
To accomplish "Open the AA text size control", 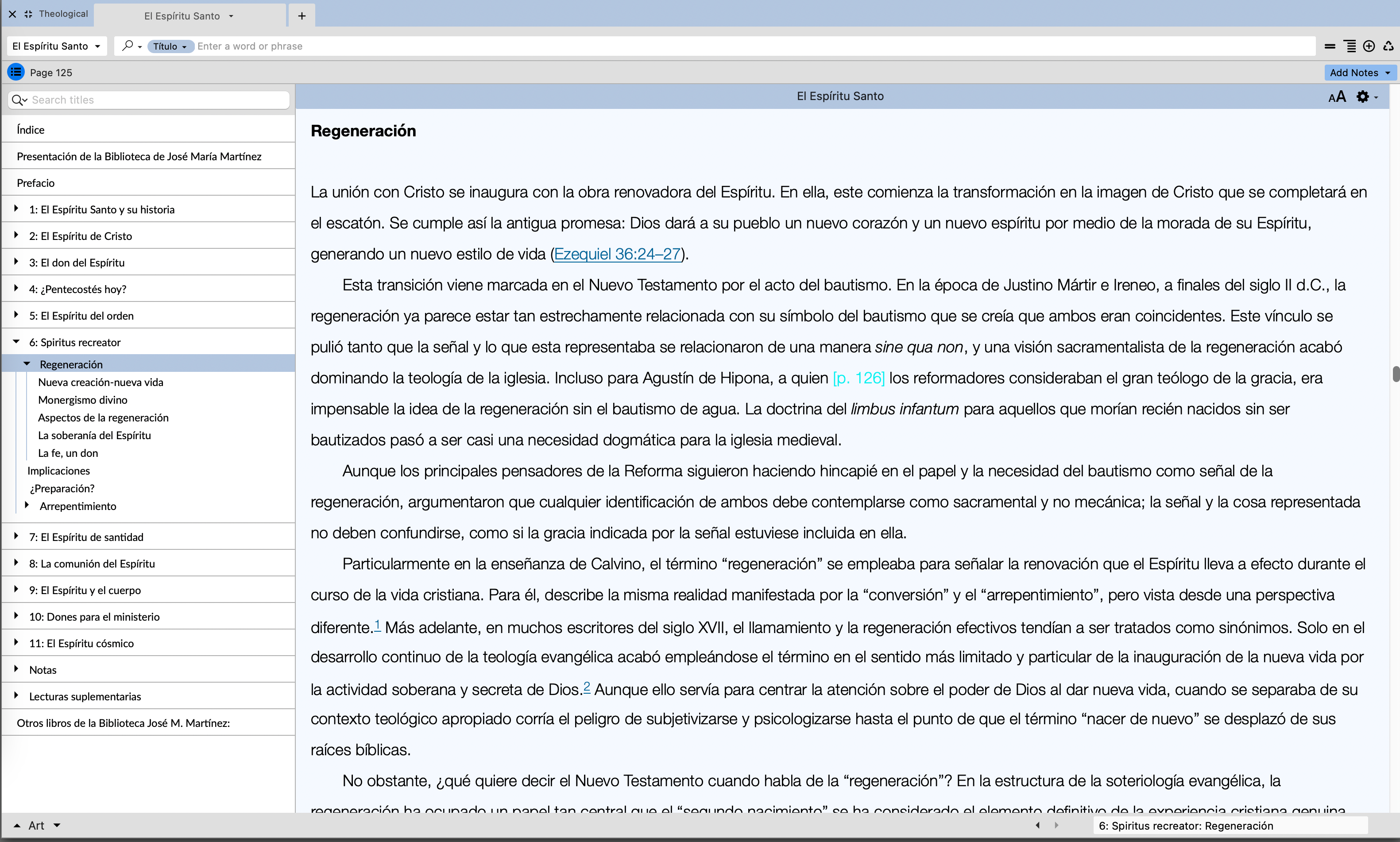I will (x=1337, y=97).
